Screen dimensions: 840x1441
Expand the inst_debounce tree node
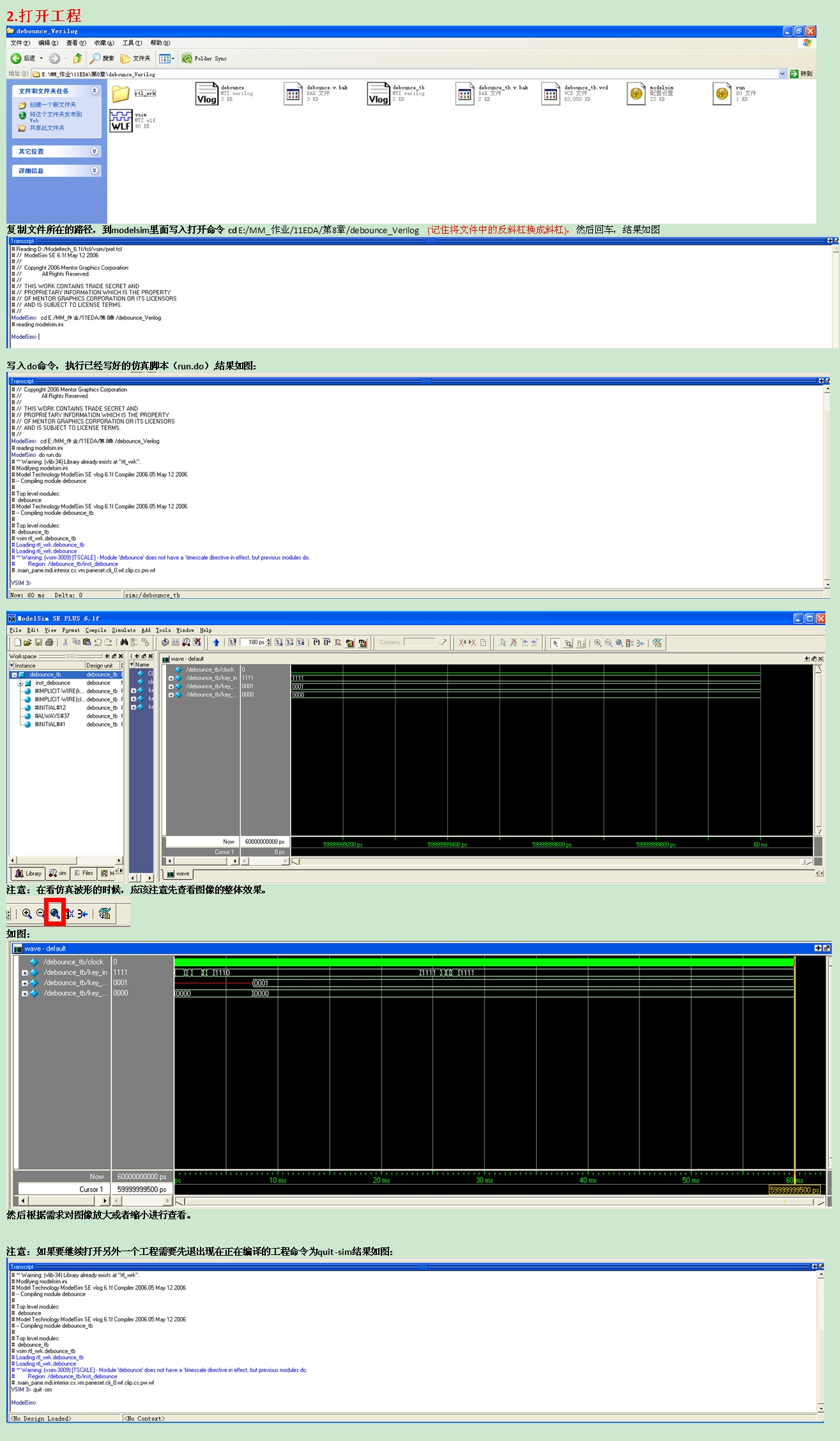(x=20, y=683)
